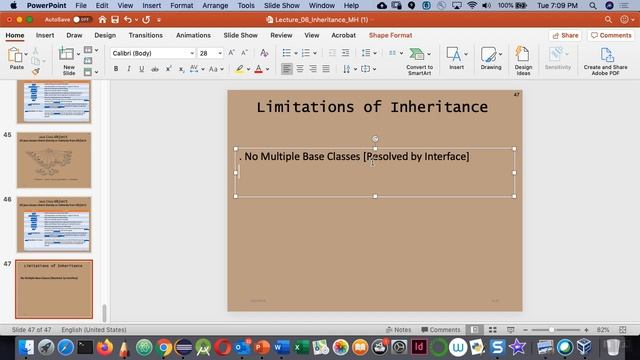Apply superscript formatting

tap(168, 69)
